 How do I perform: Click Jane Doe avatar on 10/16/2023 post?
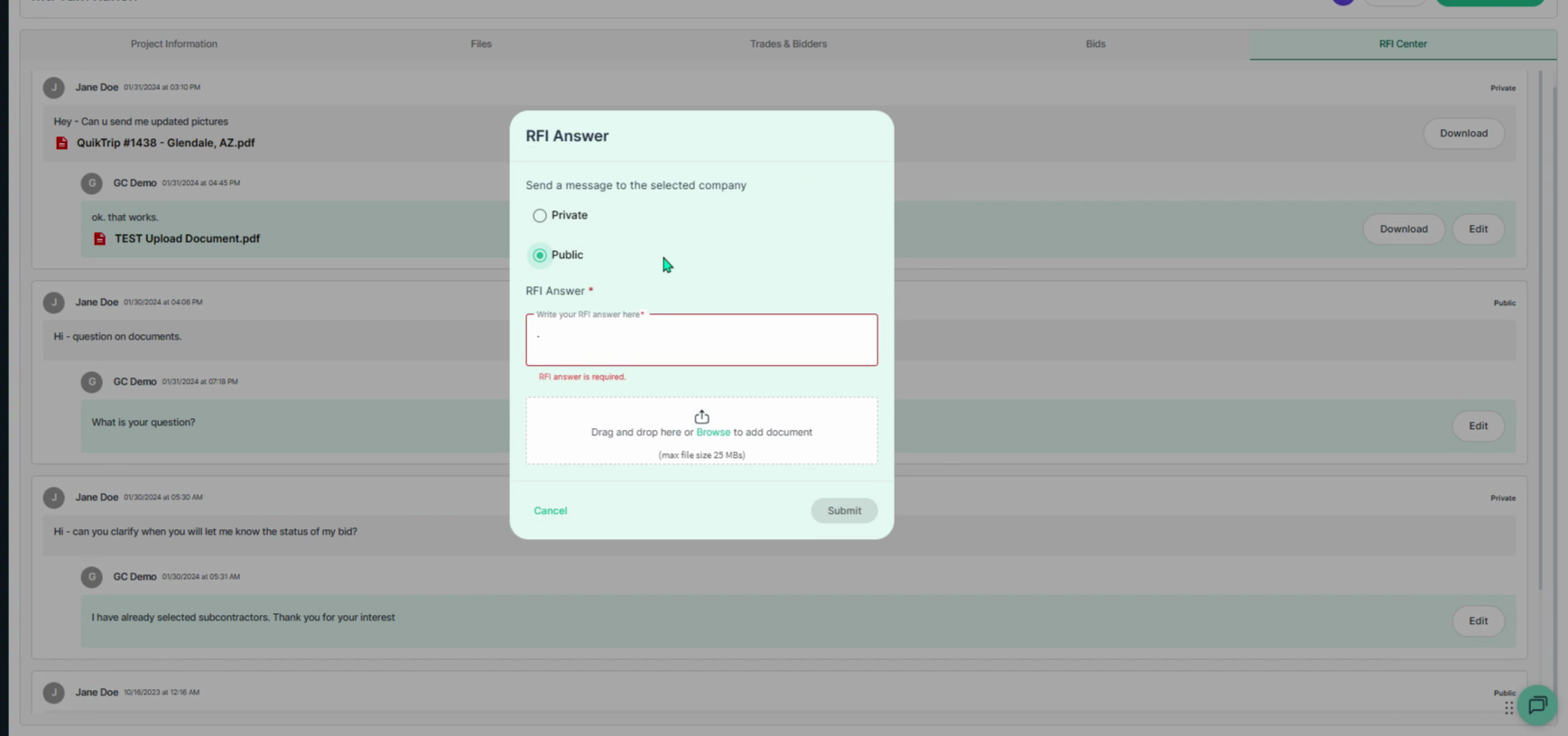tap(53, 693)
